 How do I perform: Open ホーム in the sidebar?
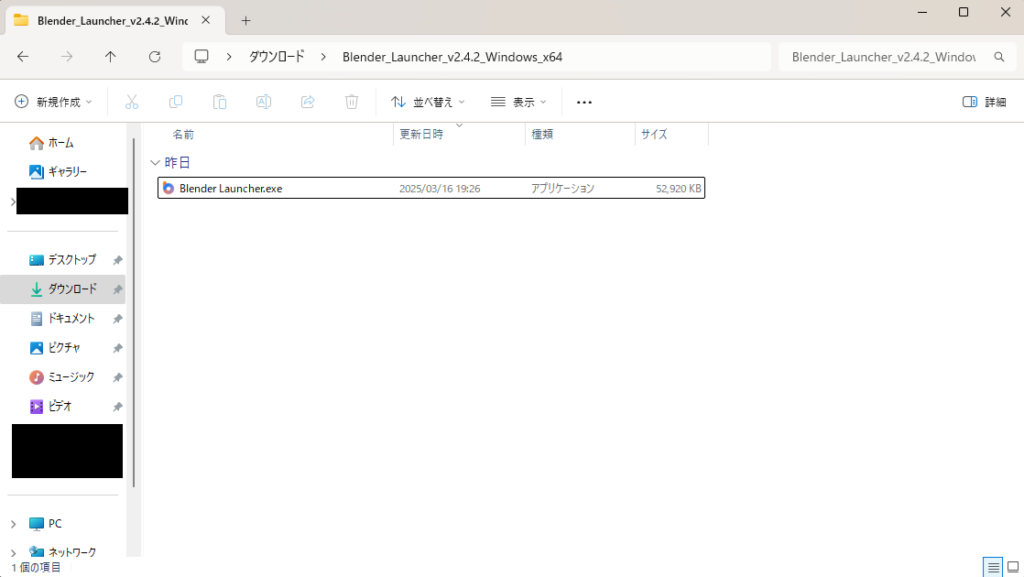(52, 142)
